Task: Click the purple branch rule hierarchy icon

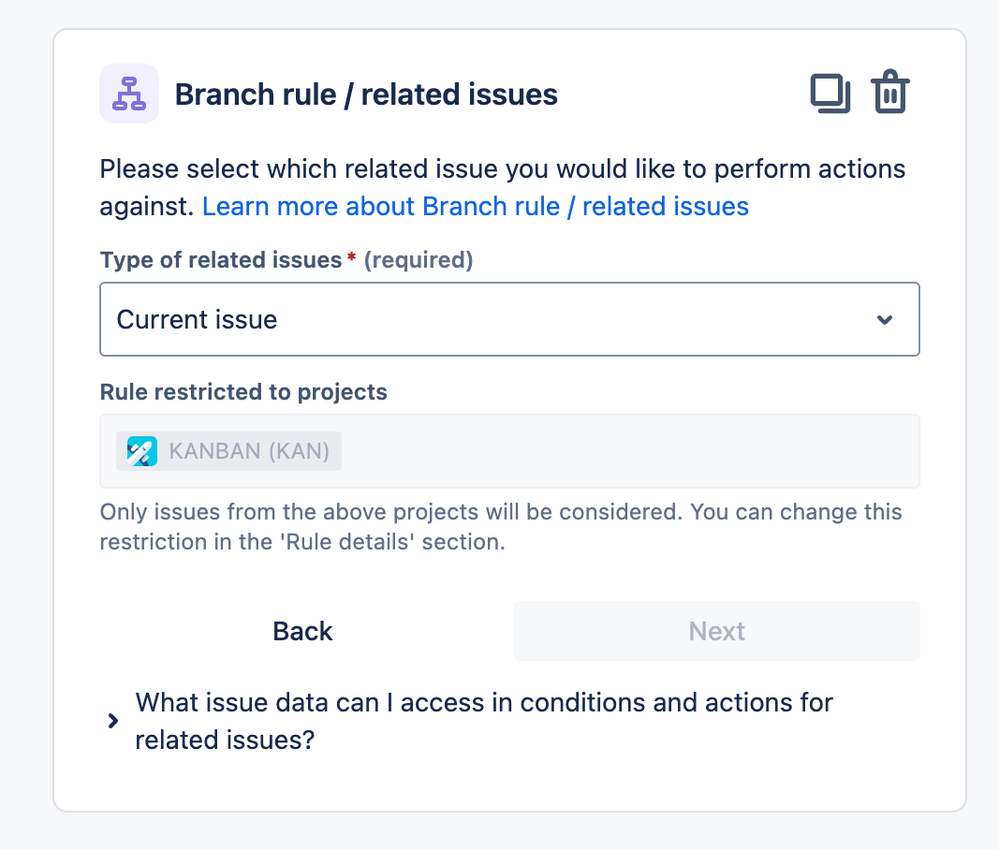Action: (x=129, y=94)
